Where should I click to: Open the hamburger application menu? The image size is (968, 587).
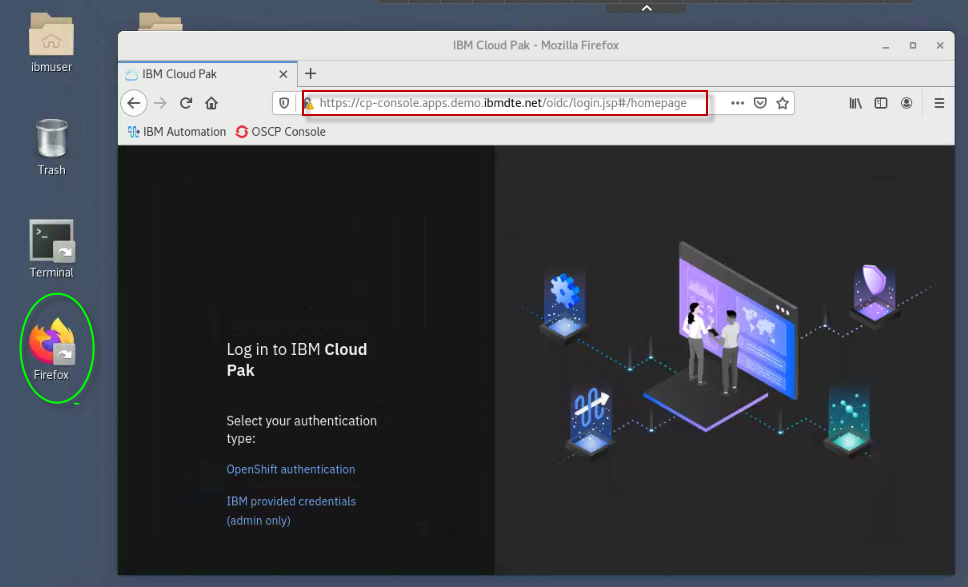[938, 103]
